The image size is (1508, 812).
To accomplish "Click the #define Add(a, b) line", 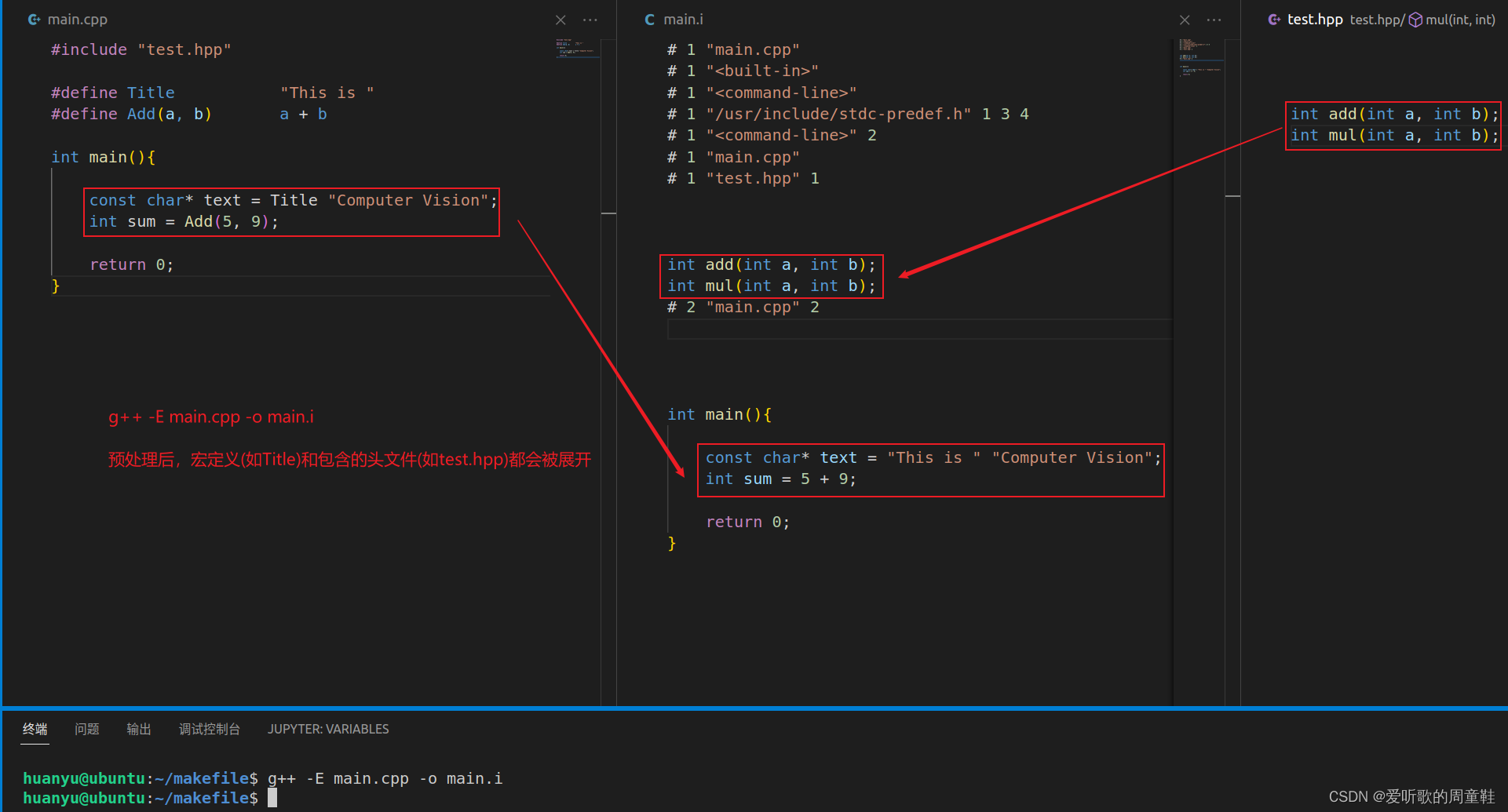I will click(x=189, y=114).
